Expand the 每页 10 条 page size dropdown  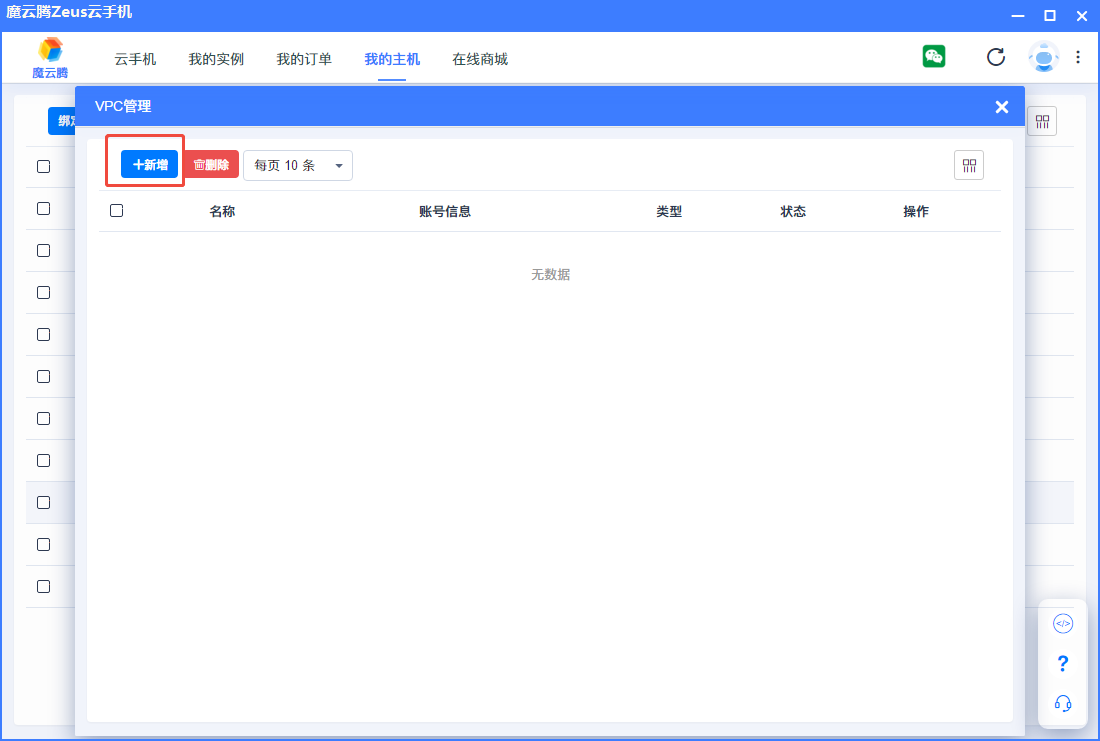[x=298, y=166]
